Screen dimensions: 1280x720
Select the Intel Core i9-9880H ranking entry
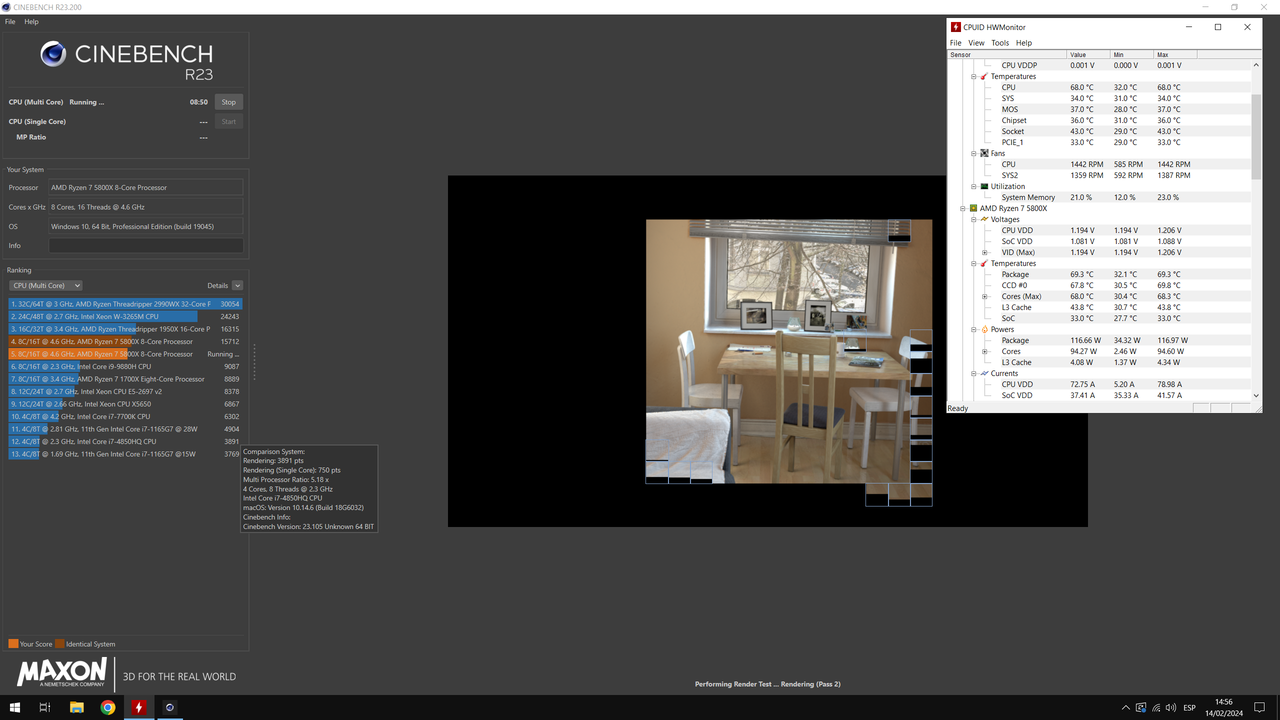126,366
